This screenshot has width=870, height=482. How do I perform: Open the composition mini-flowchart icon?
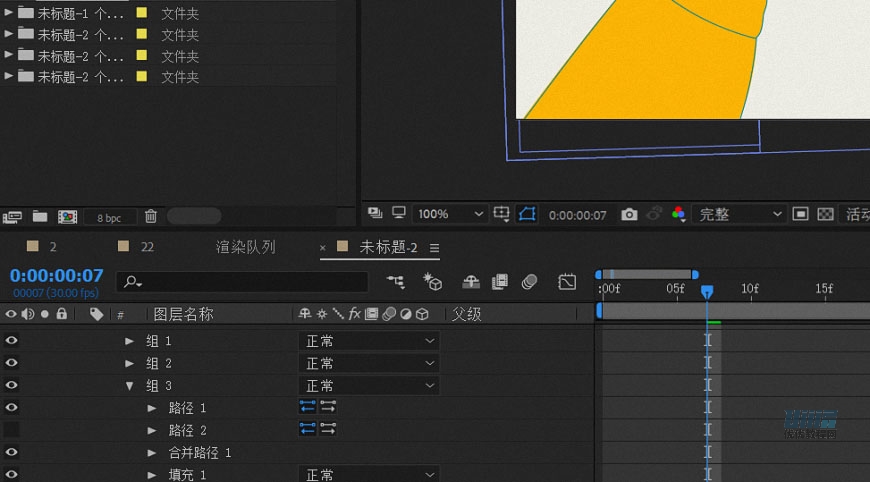(396, 282)
